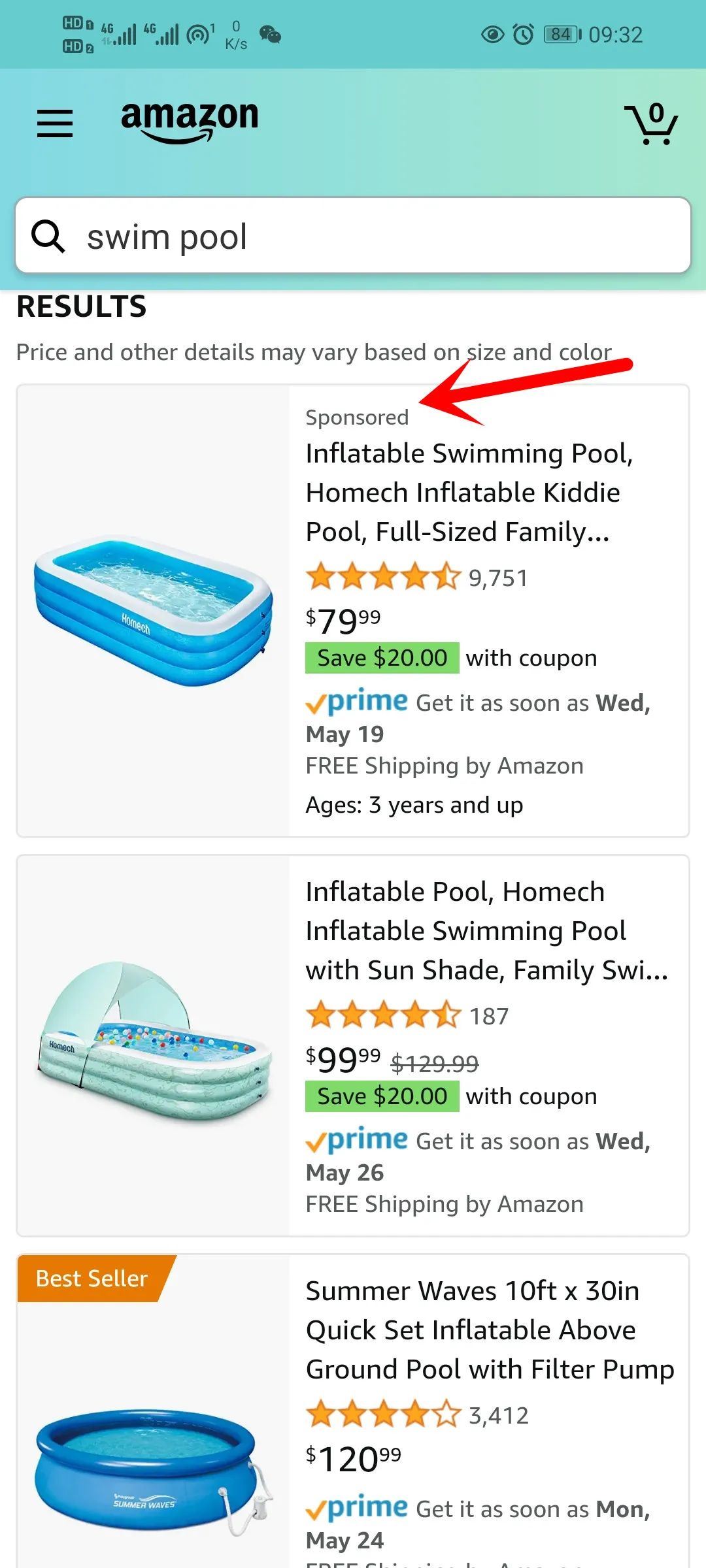The width and height of the screenshot is (706, 1568).
Task: Open the Homech pool with Sun Shade title
Action: 486,931
